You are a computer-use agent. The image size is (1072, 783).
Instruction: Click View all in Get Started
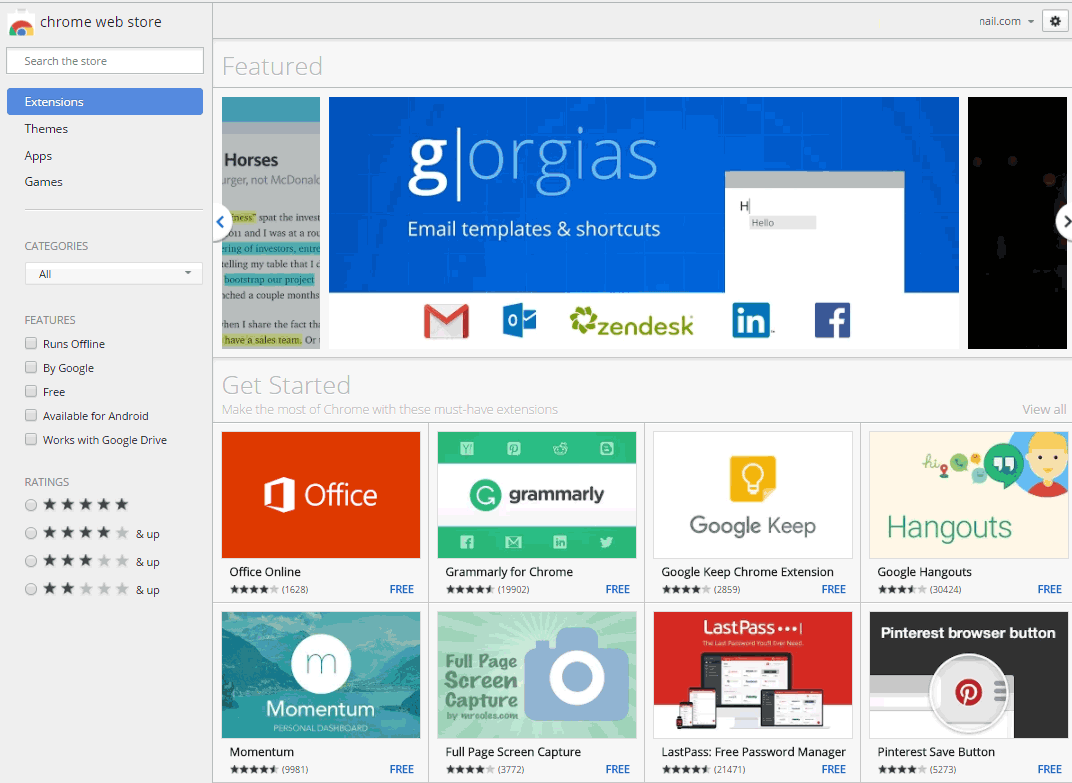pos(1044,409)
